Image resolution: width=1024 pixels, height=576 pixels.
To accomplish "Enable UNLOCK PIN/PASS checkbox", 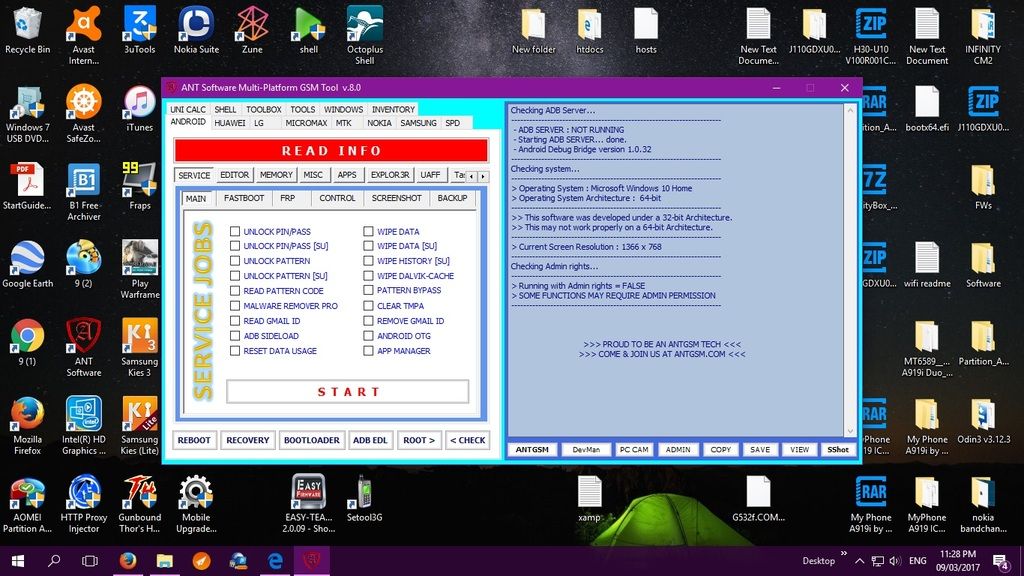I will click(235, 231).
